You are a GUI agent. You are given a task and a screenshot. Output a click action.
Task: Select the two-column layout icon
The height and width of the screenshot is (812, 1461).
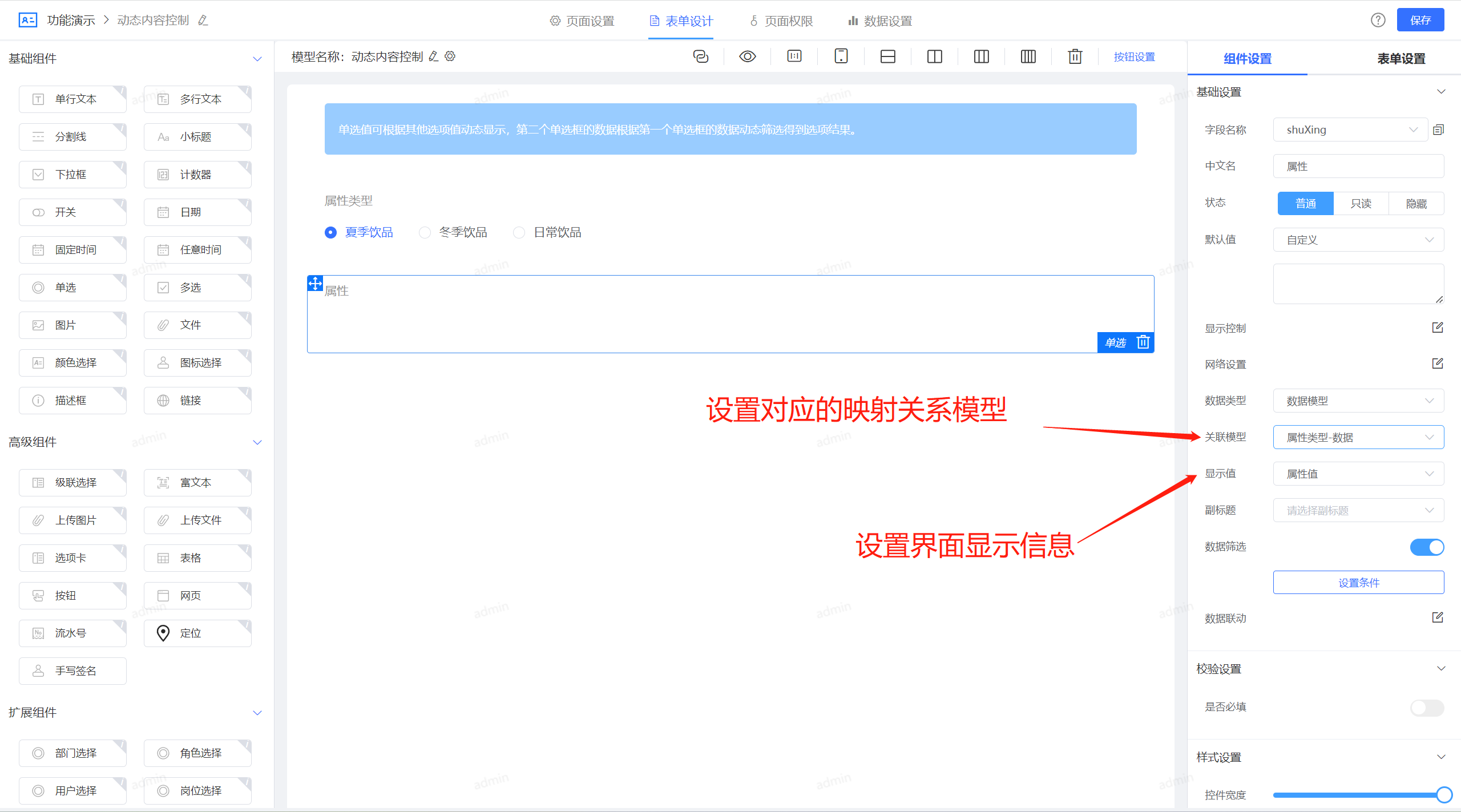coord(934,56)
